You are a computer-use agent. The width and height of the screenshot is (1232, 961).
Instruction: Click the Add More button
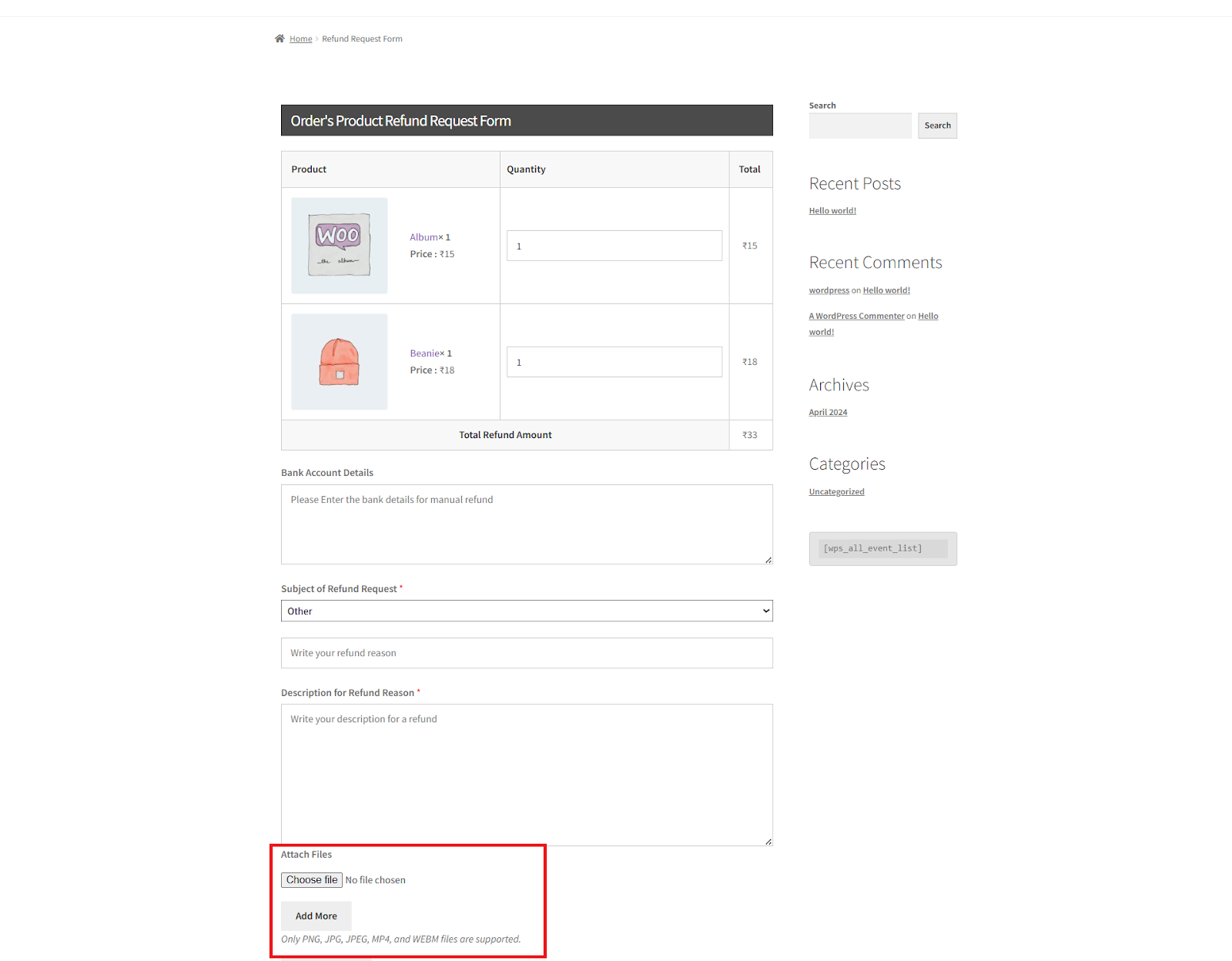tap(316, 916)
